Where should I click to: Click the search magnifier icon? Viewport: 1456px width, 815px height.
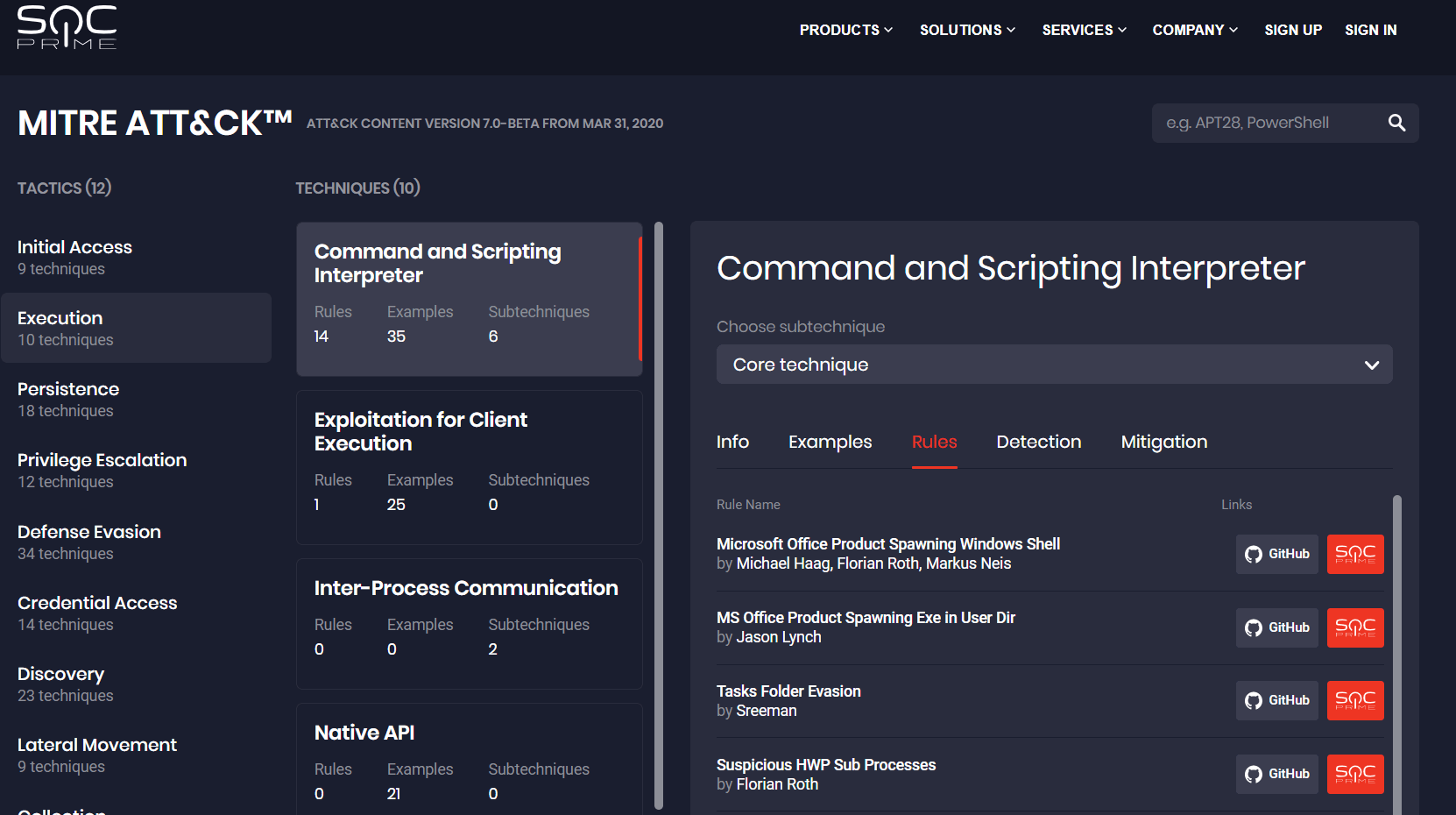[1396, 123]
